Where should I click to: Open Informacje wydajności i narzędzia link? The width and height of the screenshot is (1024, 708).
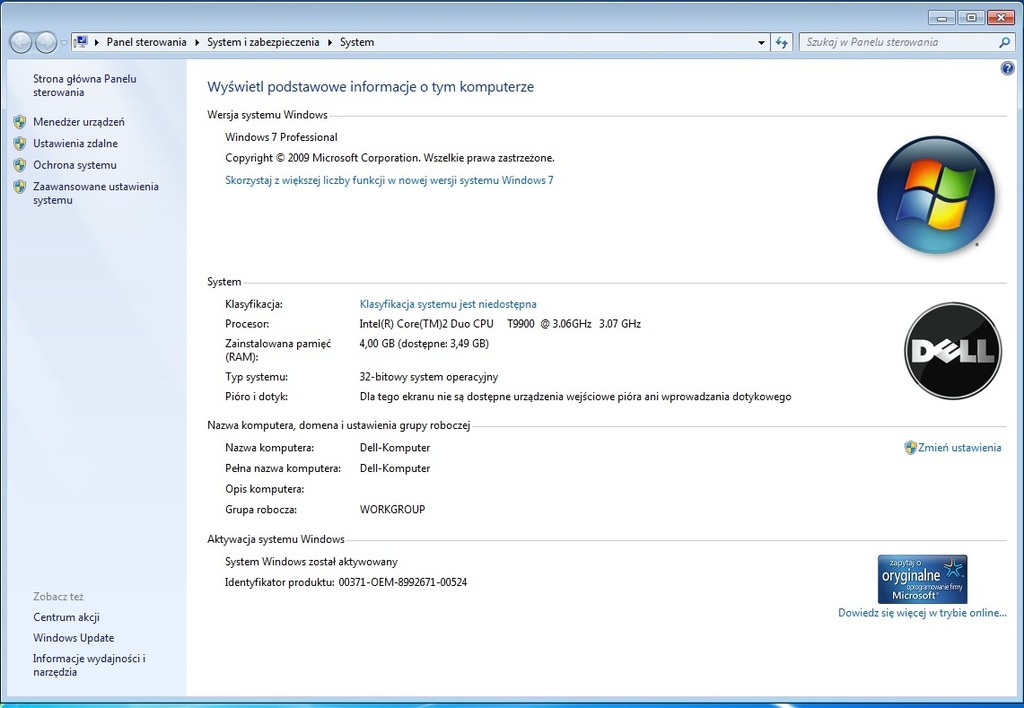[89, 666]
